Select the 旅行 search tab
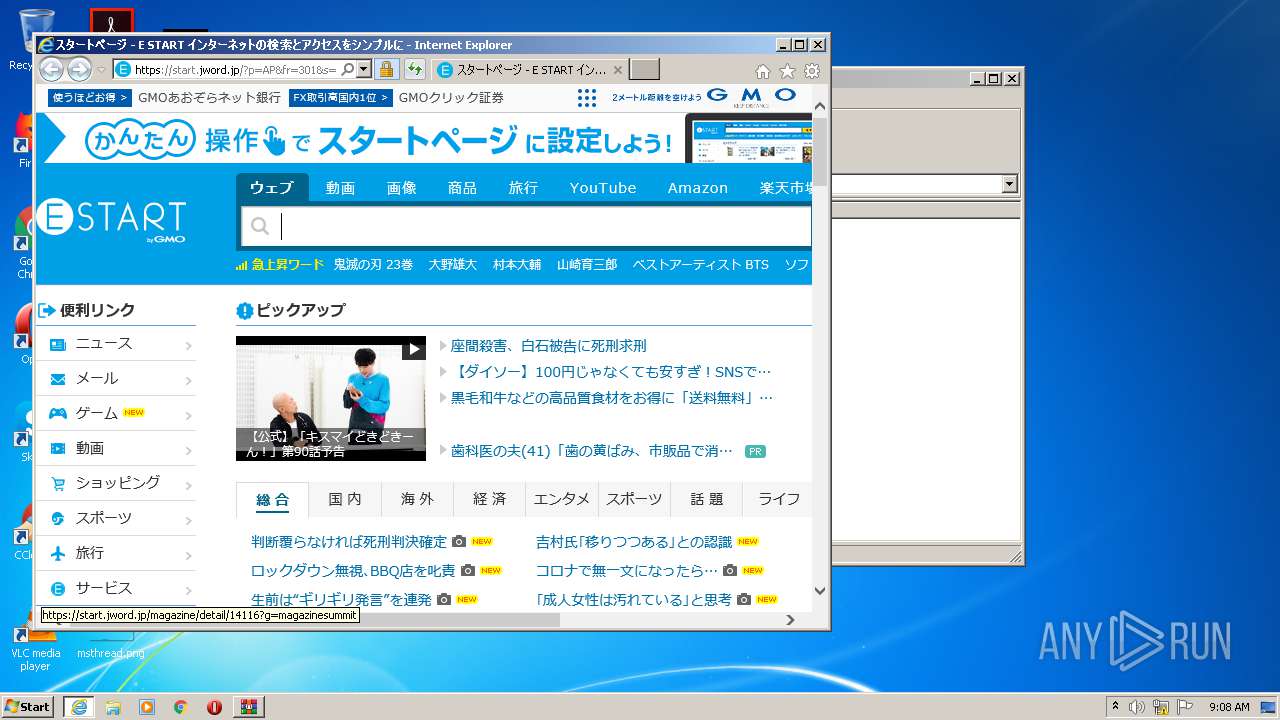This screenshot has height=720, width=1280. [523, 187]
